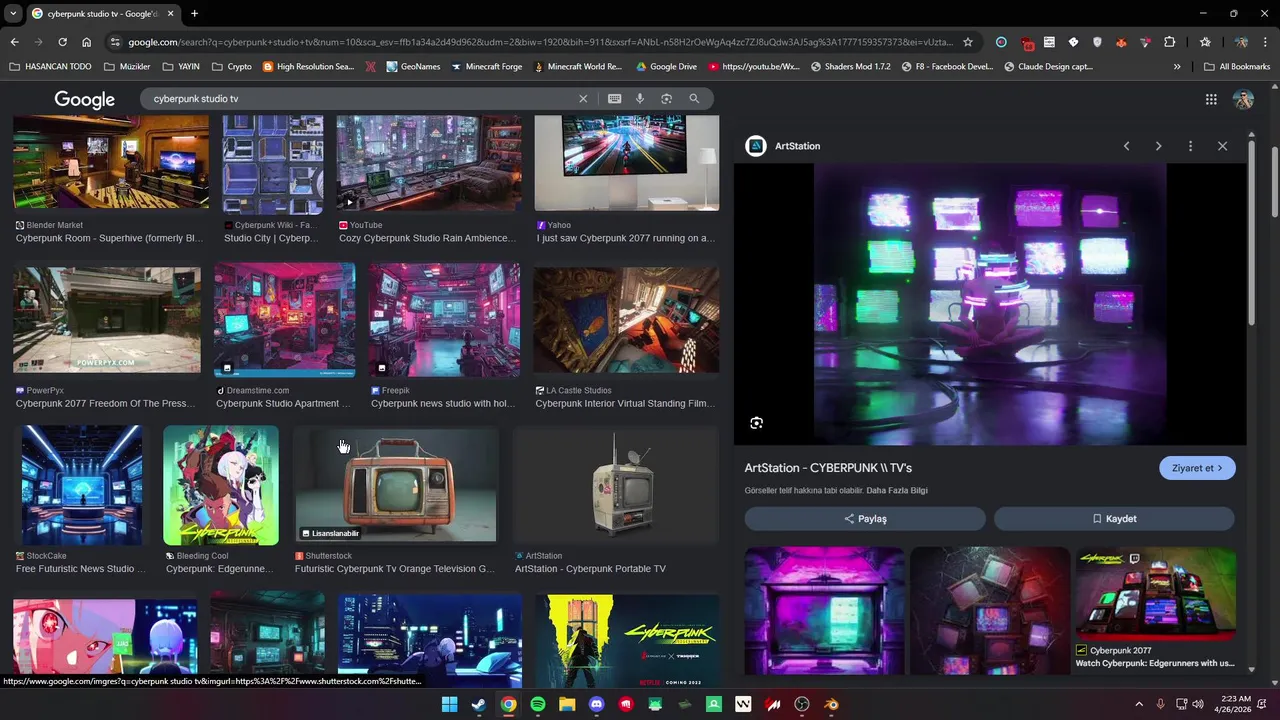Click the Ziyaret et button
The height and width of the screenshot is (720, 1280).
pos(1197,468)
